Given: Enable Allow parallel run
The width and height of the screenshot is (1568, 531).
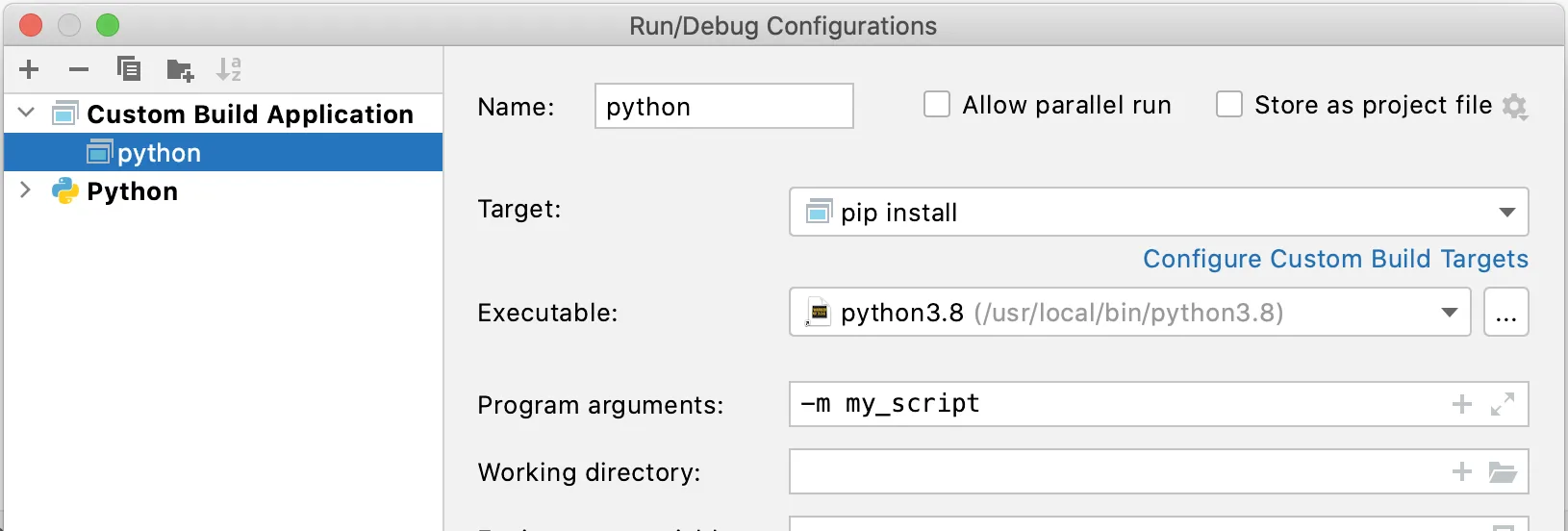Looking at the screenshot, I should [937, 104].
